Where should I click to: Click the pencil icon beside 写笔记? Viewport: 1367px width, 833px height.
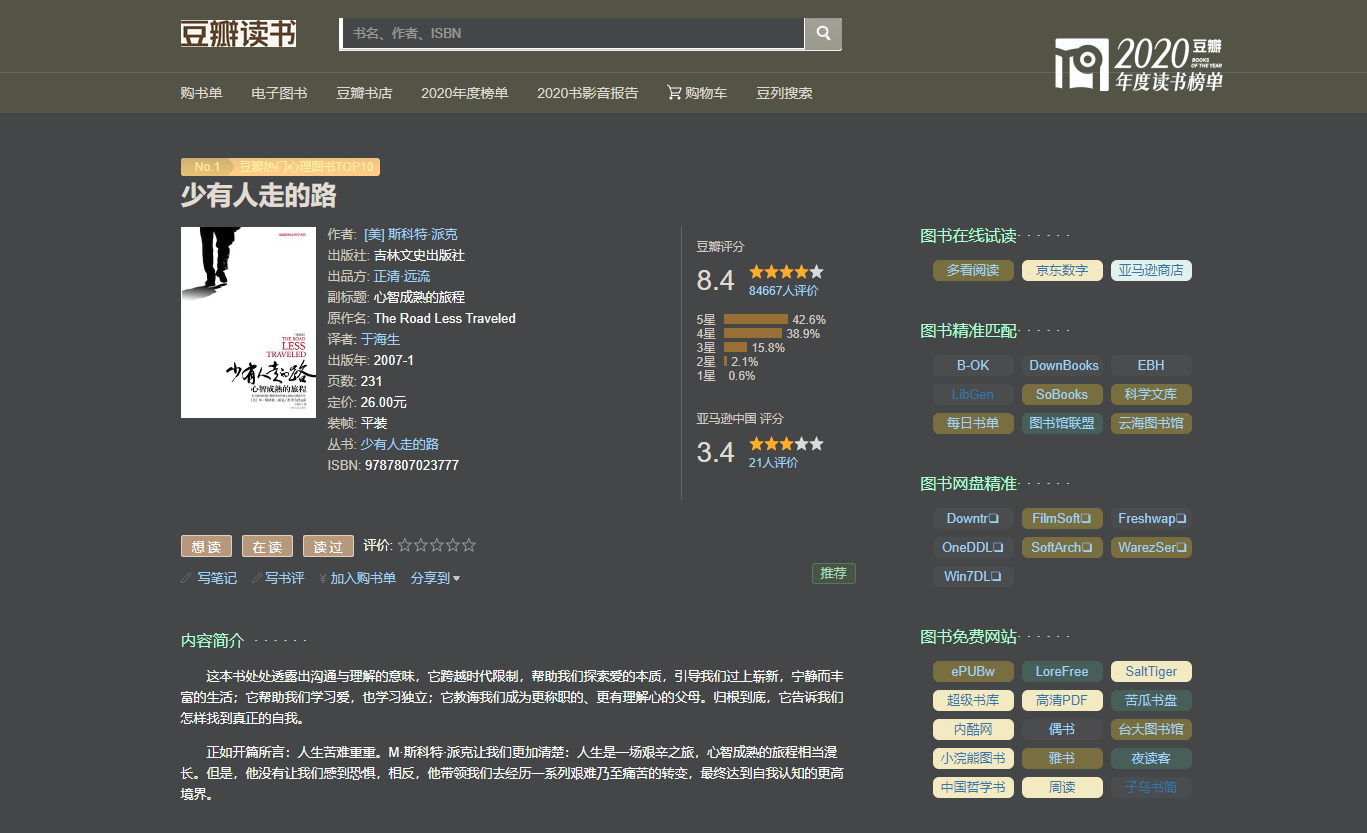186,578
